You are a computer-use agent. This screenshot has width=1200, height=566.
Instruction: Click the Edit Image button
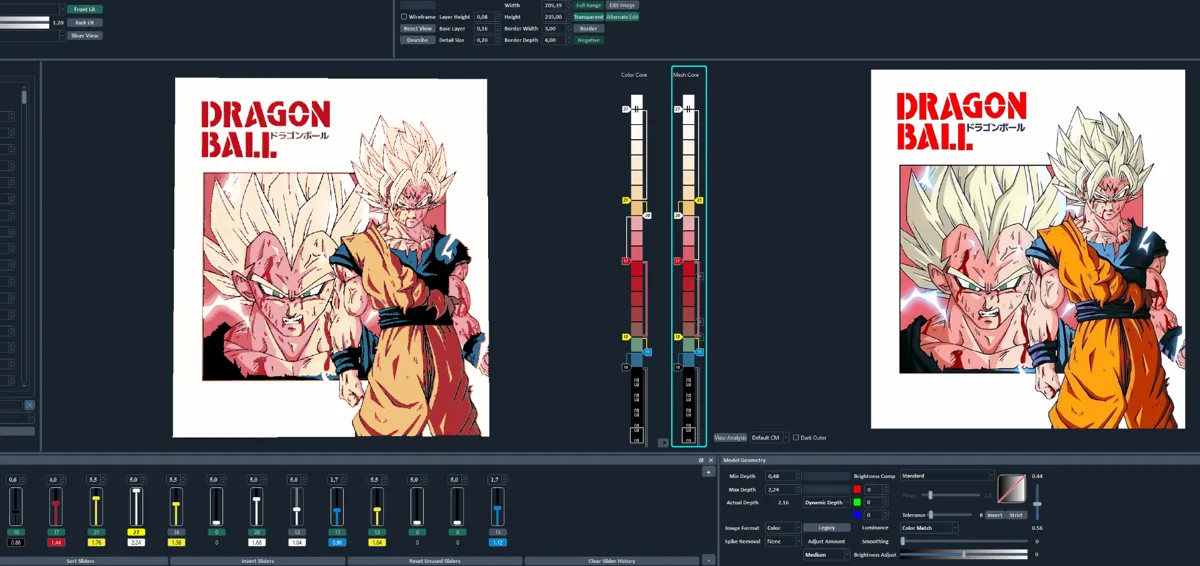point(622,5)
